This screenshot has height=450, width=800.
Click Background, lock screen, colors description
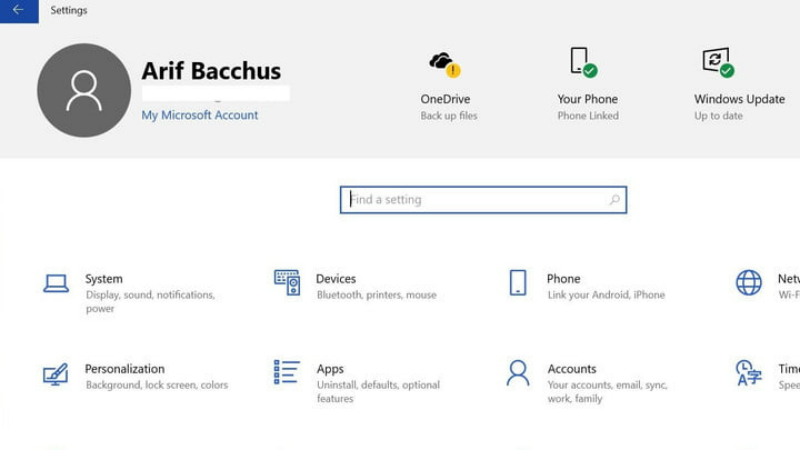point(157,385)
